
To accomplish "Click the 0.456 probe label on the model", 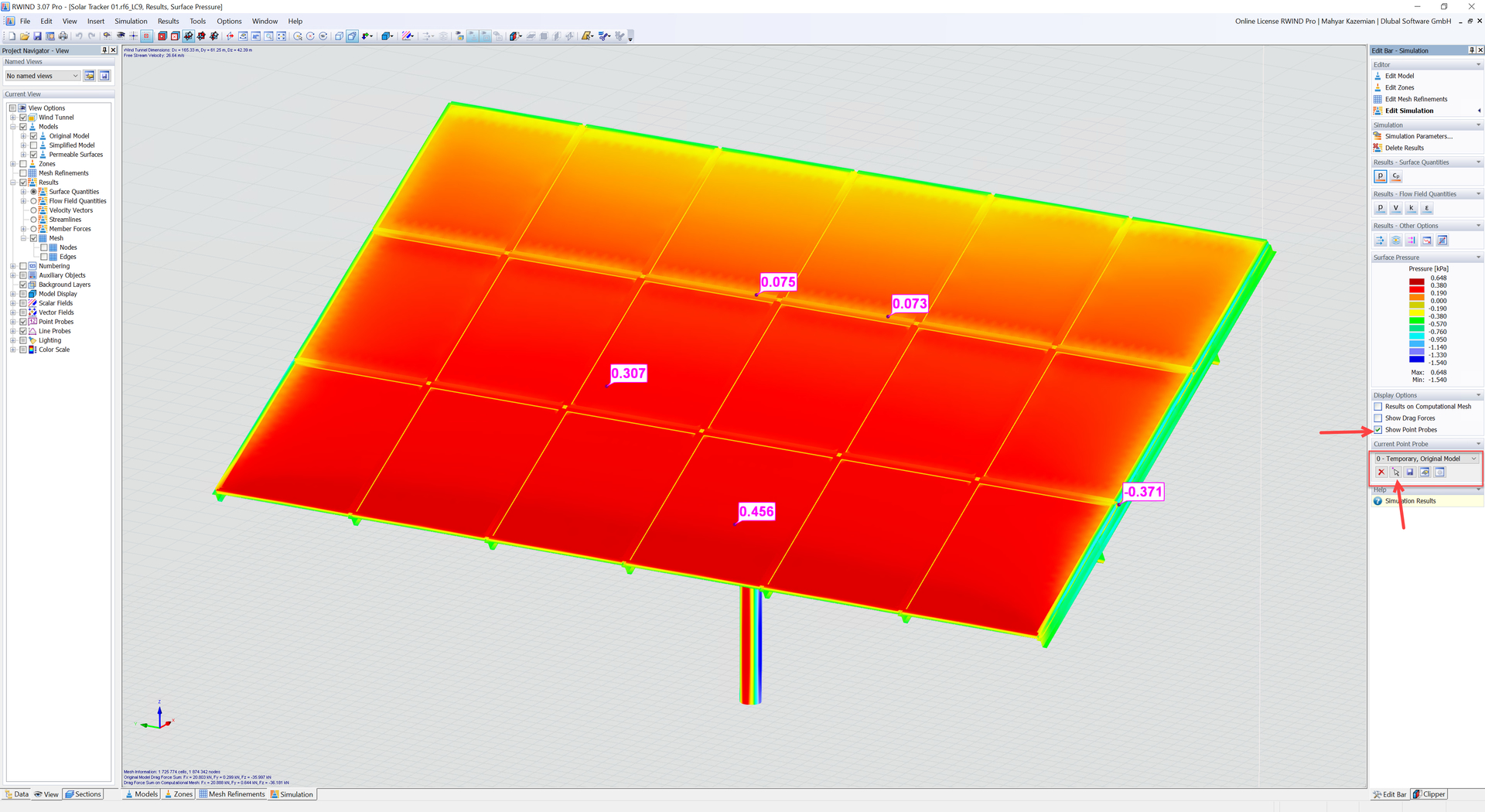I will (756, 512).
